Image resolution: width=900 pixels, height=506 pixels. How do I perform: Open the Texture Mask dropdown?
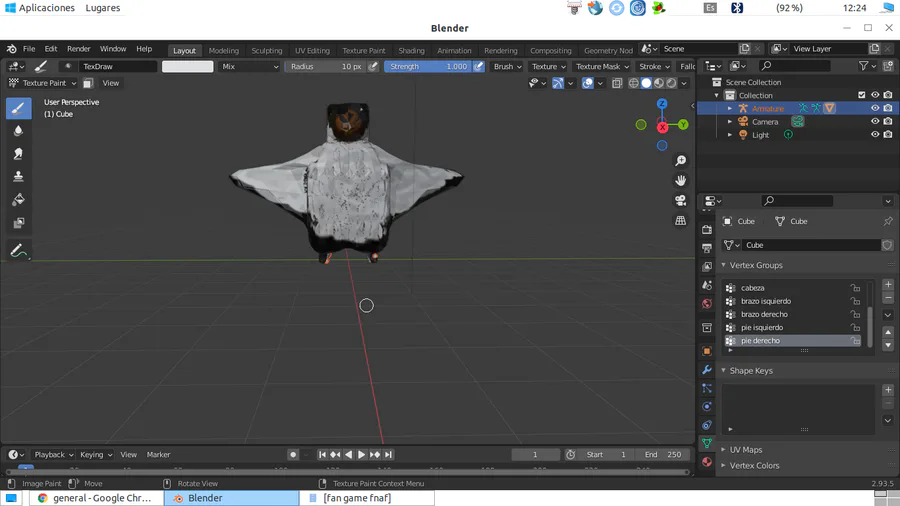tap(602, 67)
